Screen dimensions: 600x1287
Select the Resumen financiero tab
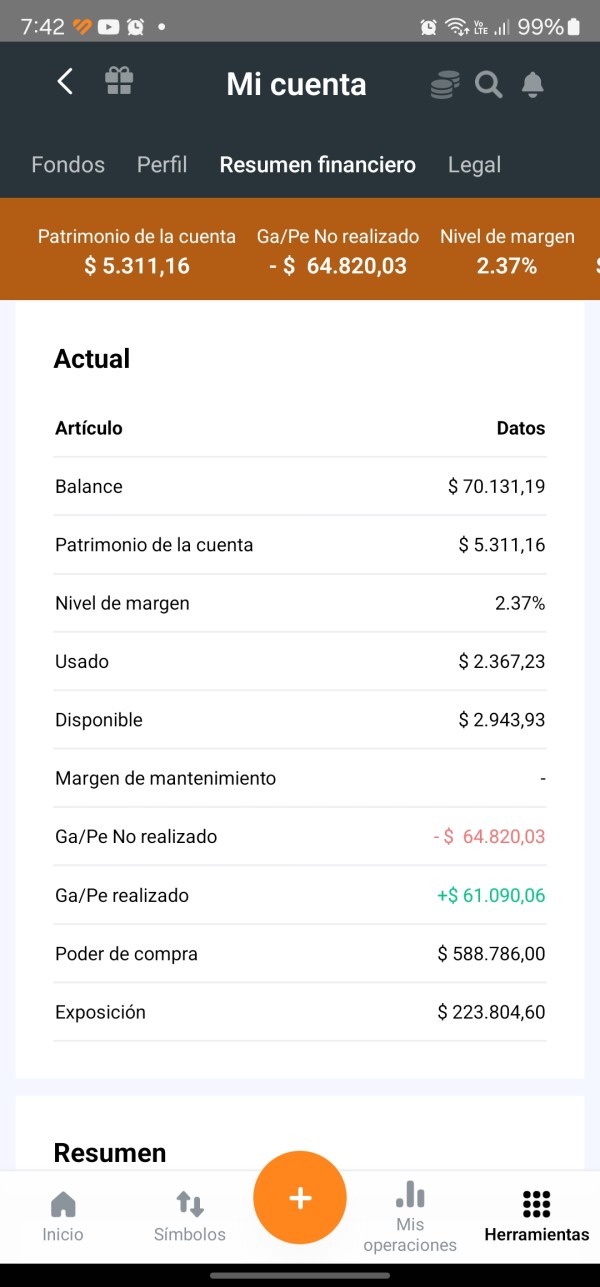317,165
